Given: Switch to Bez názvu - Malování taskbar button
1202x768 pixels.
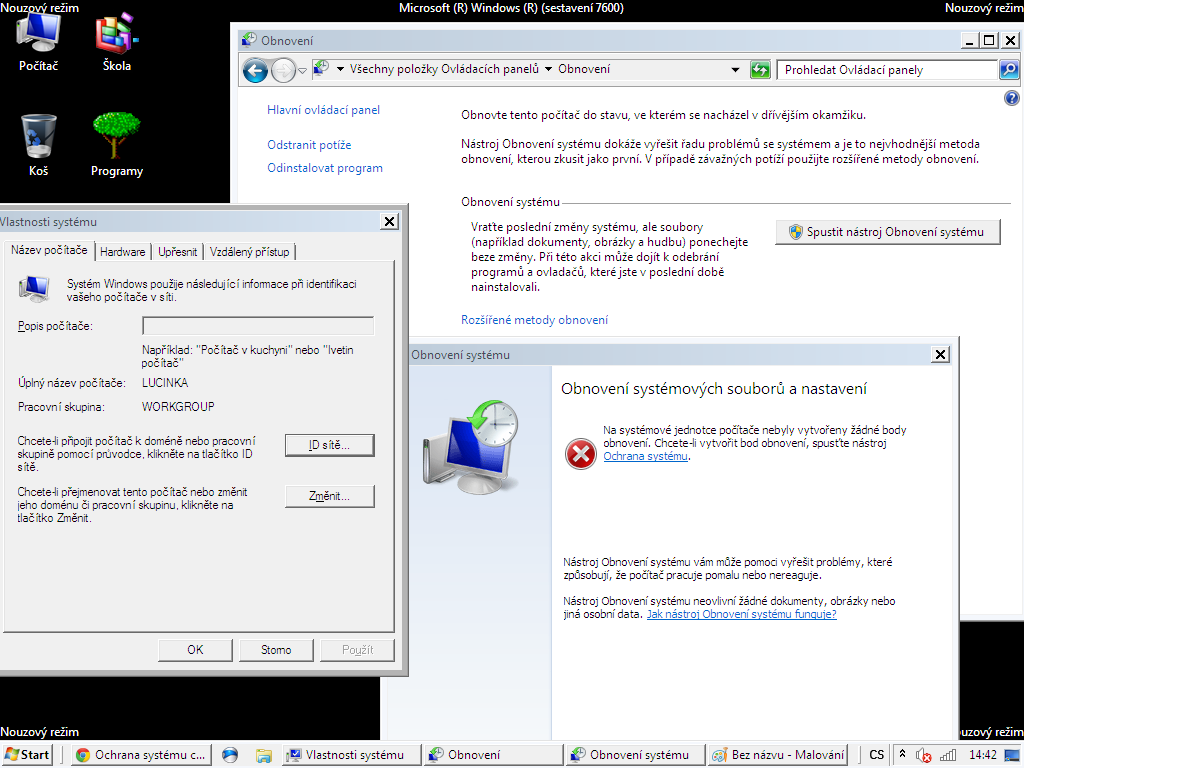Looking at the screenshot, I should pos(778,755).
